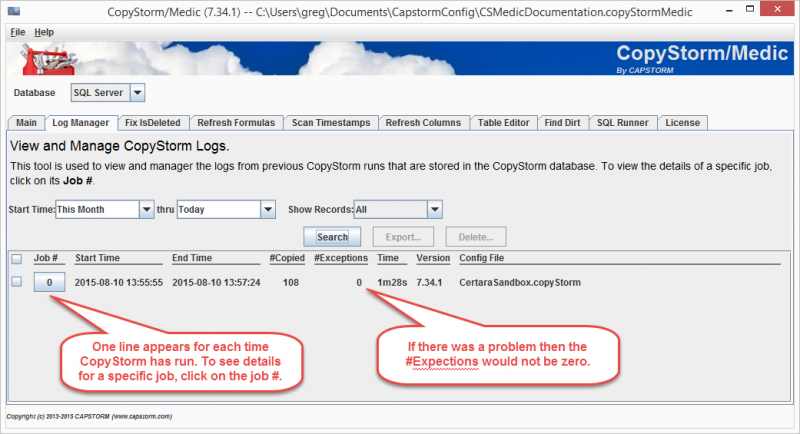The image size is (800, 434).
Task: Select the Log Manager tab
Action: (81, 123)
